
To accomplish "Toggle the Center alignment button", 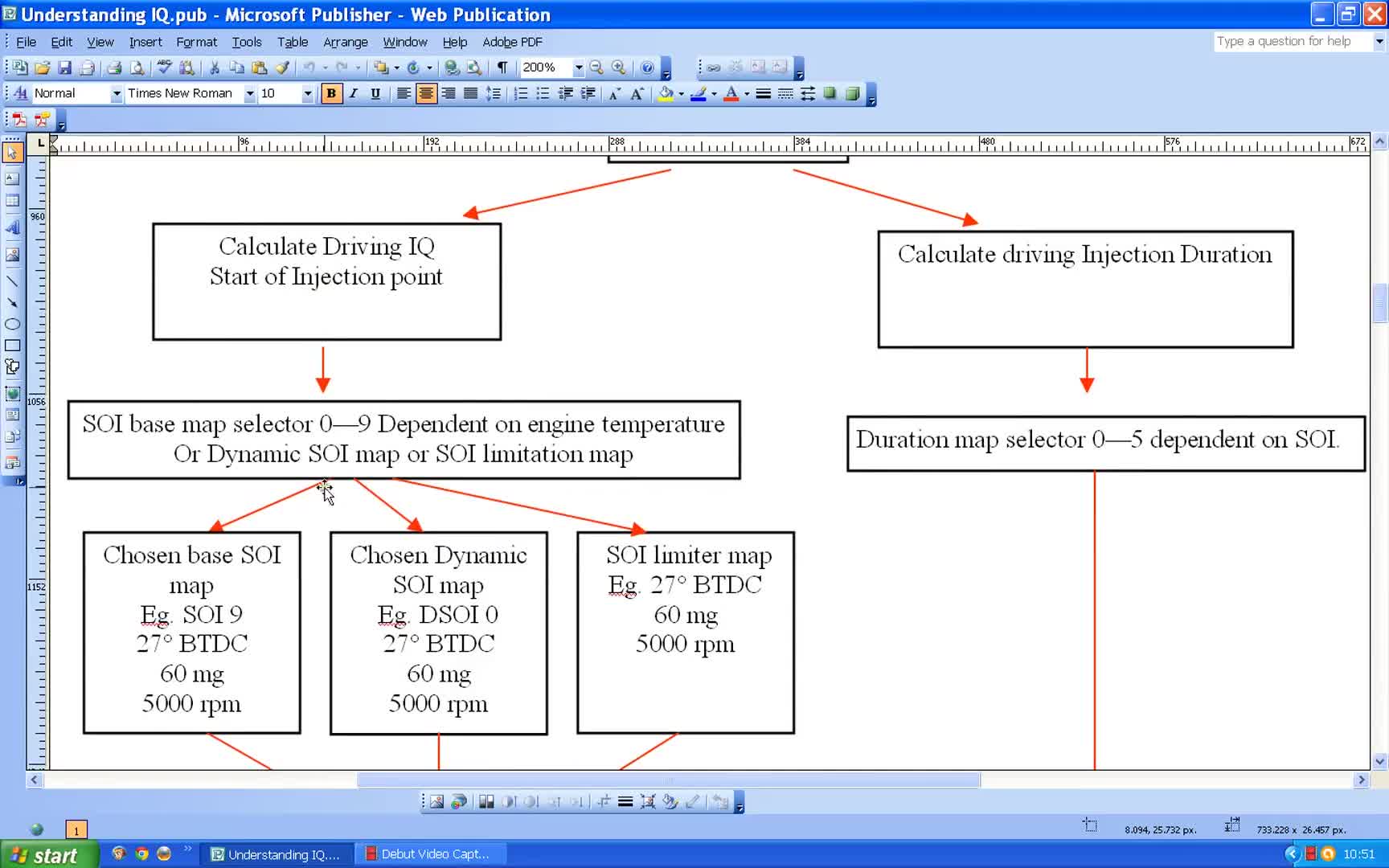I will [426, 94].
